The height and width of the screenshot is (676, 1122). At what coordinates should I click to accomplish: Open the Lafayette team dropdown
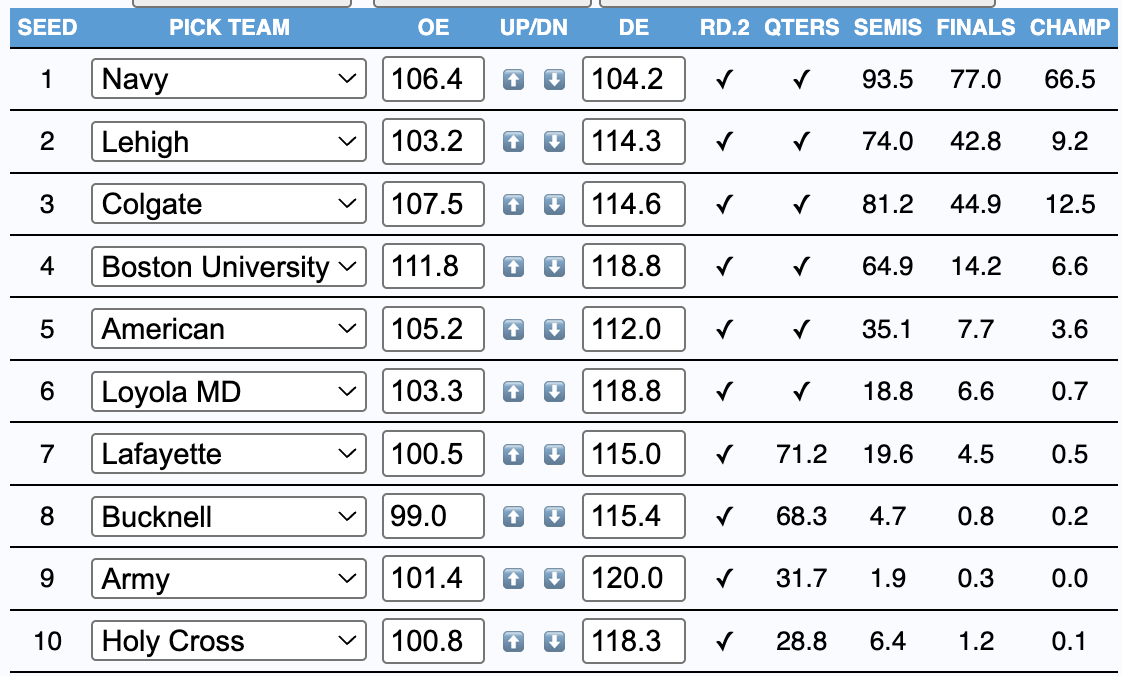(228, 455)
